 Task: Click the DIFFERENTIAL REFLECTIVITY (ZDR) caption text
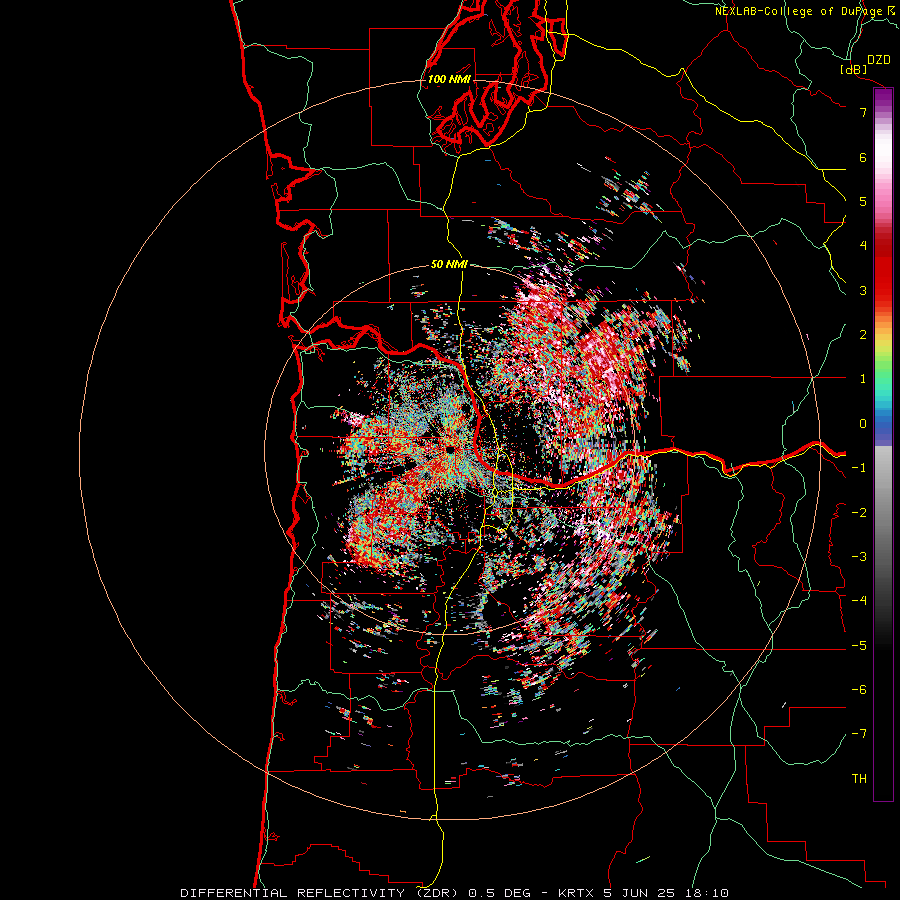(319, 893)
